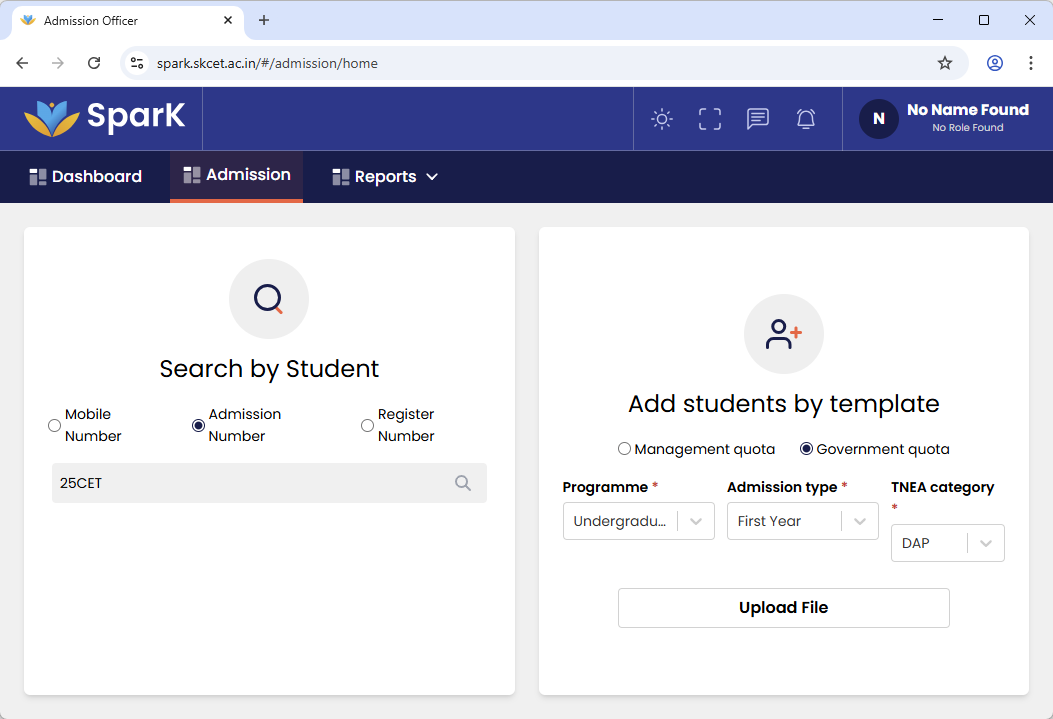Open the notifications bell icon
1053x719 pixels.
click(x=806, y=119)
